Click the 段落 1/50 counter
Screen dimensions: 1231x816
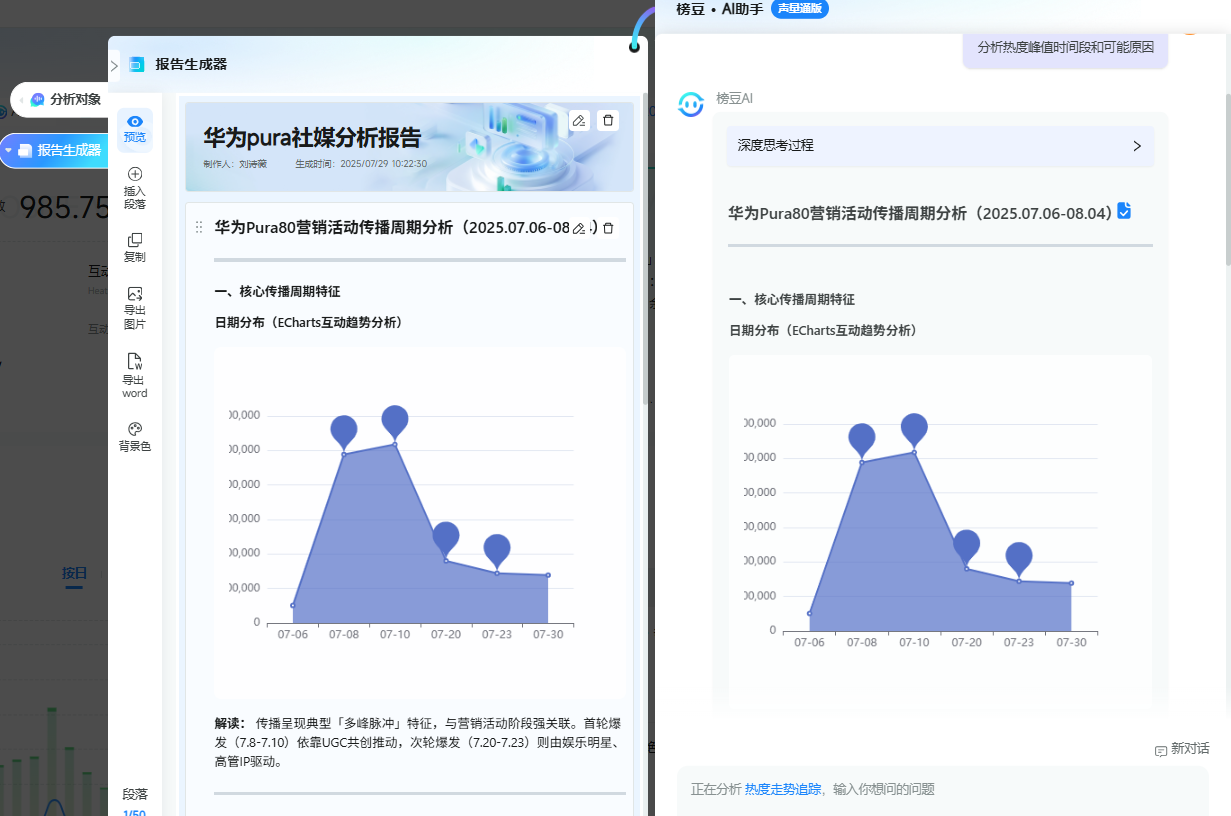[135, 803]
